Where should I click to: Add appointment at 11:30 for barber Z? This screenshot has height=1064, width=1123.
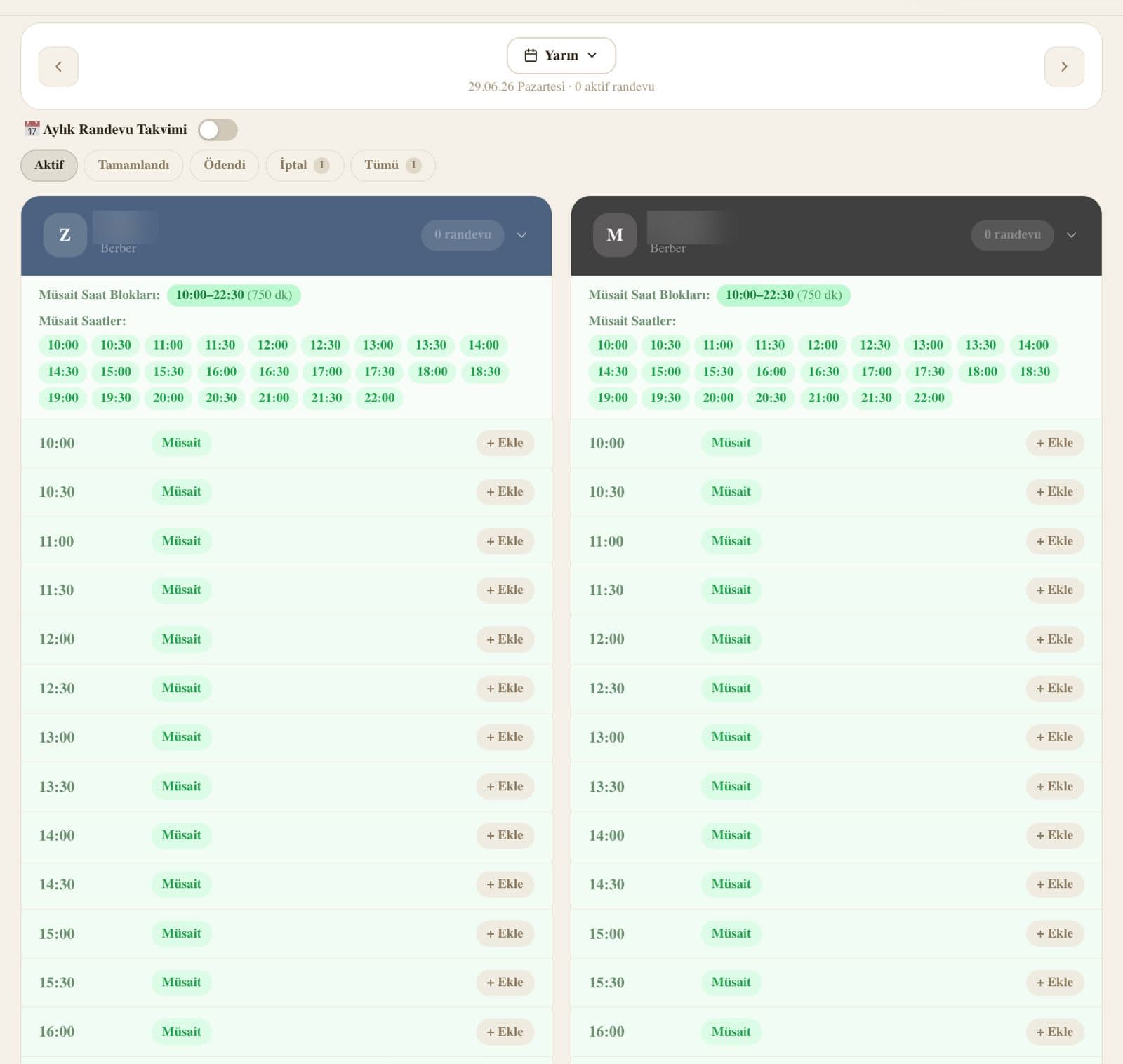click(505, 590)
